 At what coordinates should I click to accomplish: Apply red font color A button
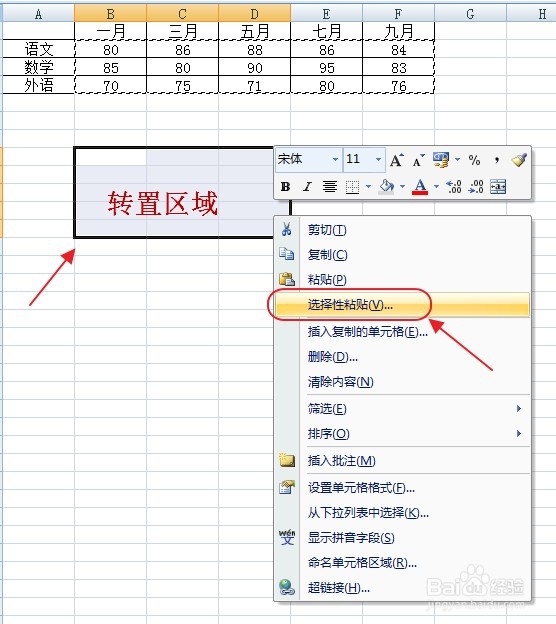tap(420, 186)
